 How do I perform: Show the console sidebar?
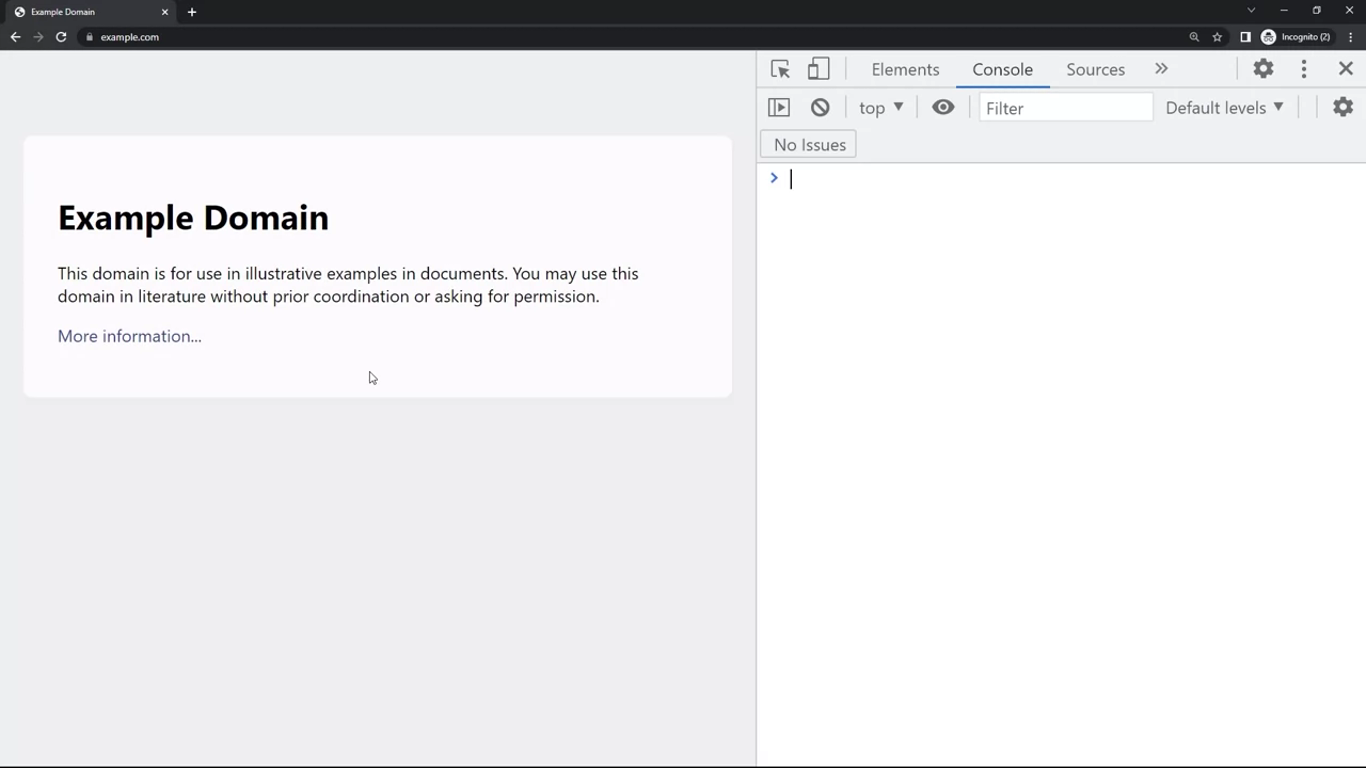(x=779, y=108)
